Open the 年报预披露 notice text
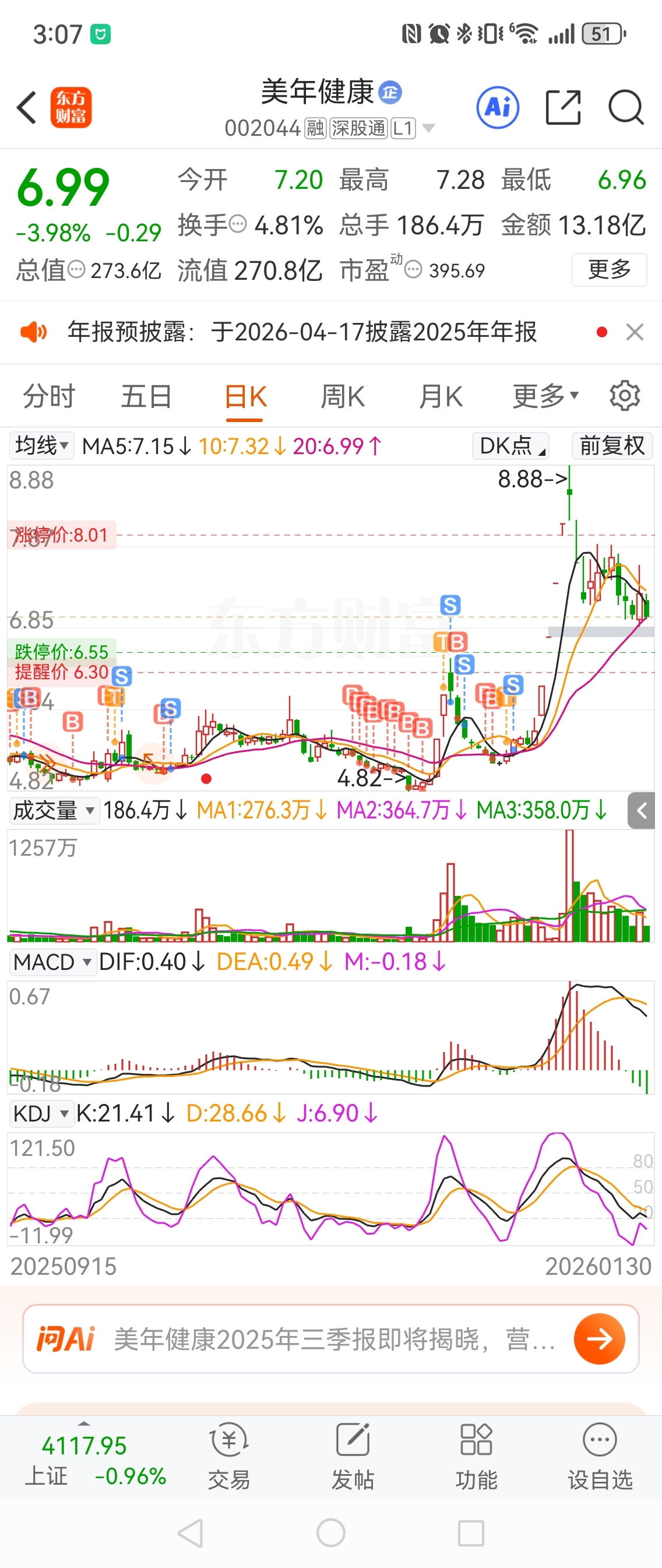Screen dimensions: 662x1568 coord(302,332)
